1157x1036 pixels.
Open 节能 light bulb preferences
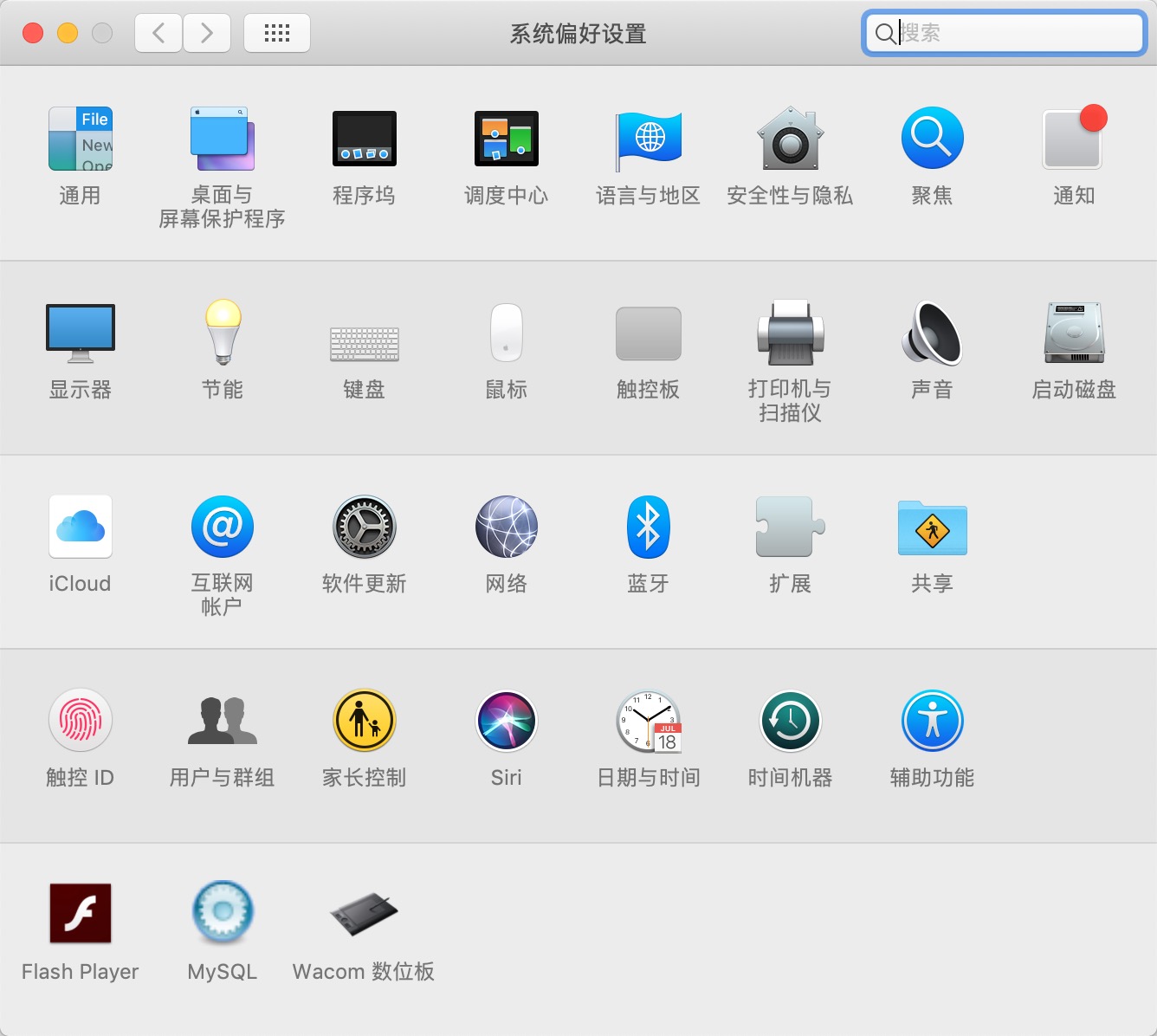coord(223,333)
